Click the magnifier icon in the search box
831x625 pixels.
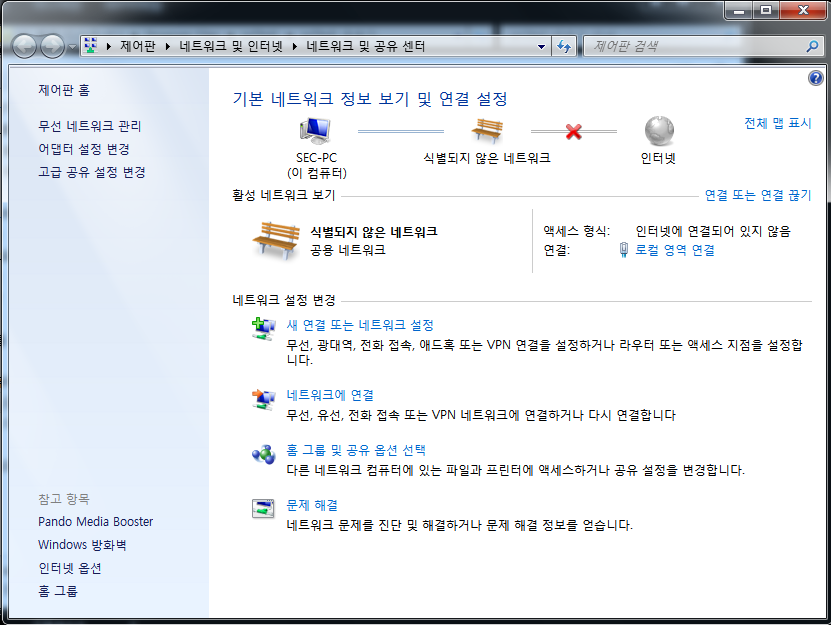[x=812, y=47]
